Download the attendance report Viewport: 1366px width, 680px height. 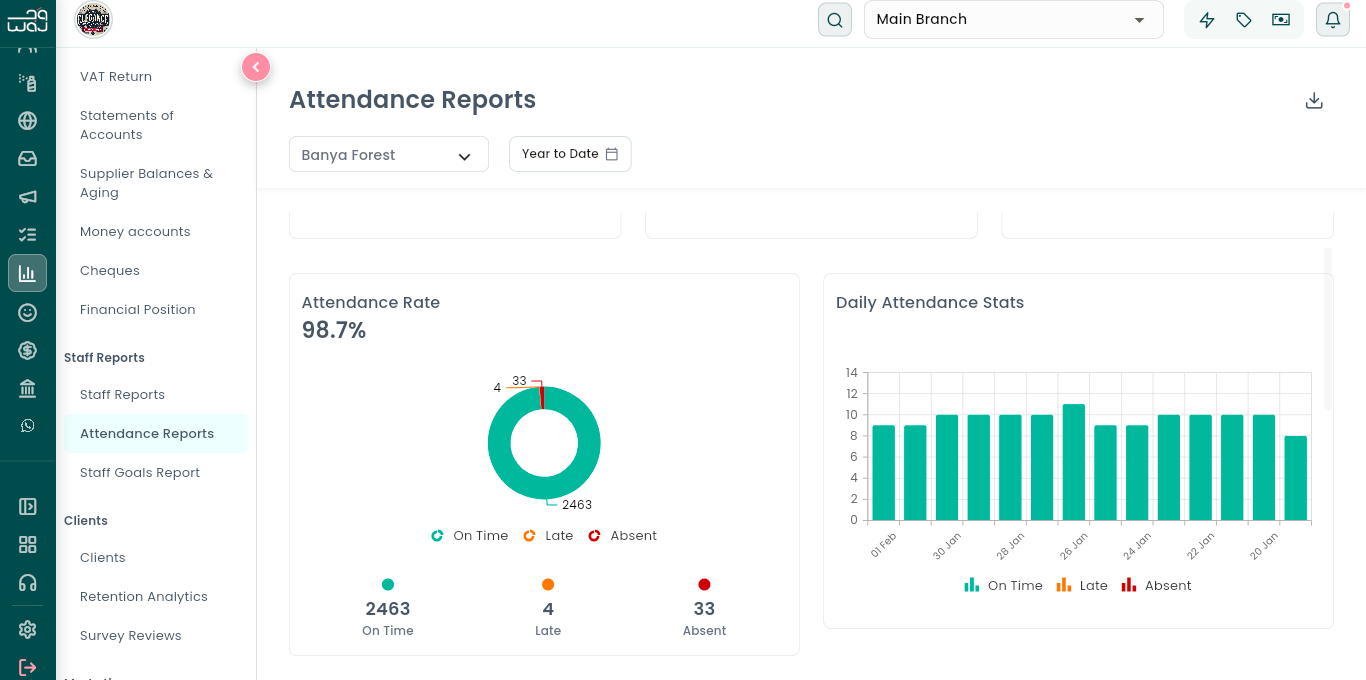coord(1315,101)
